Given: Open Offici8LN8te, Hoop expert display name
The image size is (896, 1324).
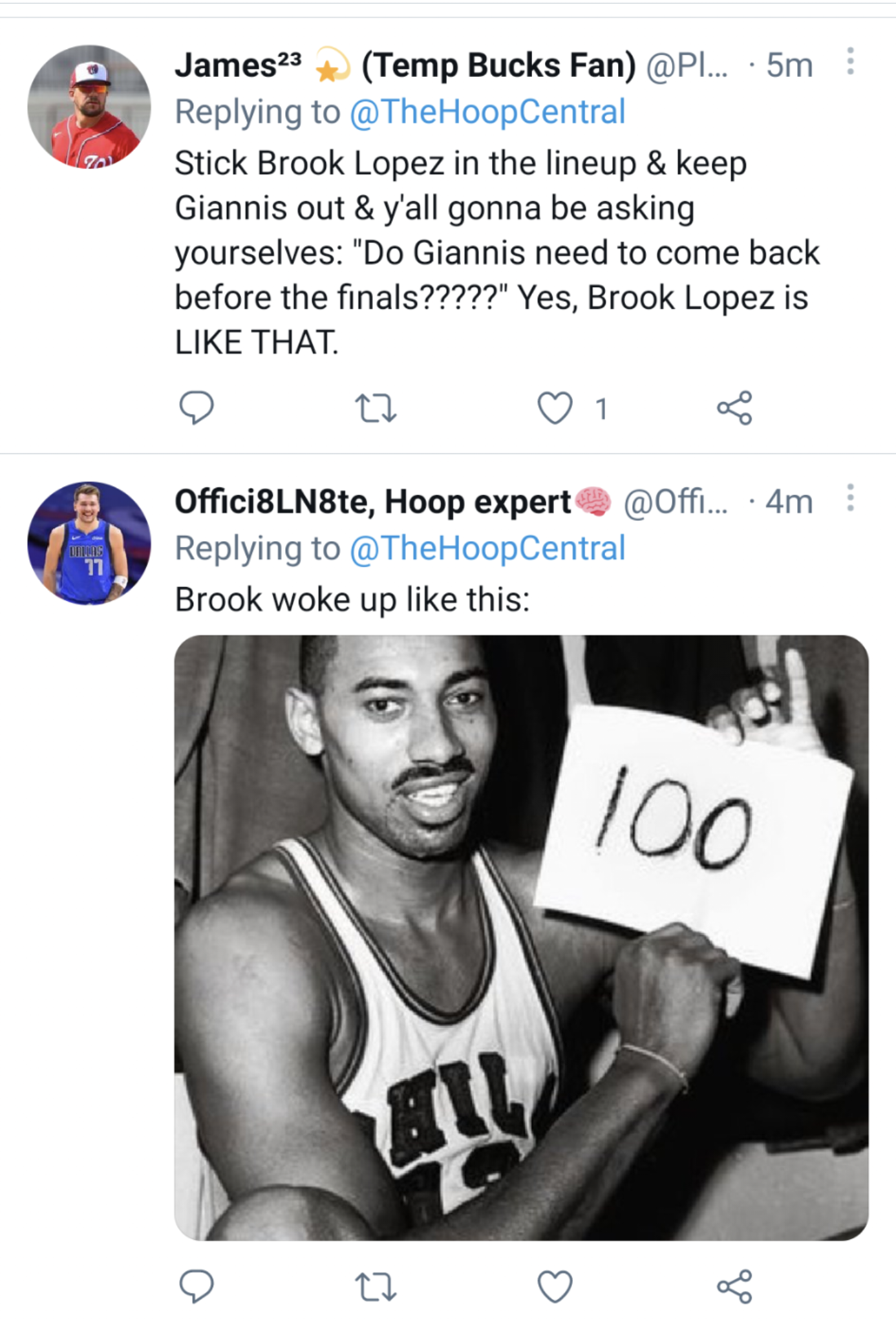Looking at the screenshot, I should pyautogui.click(x=372, y=502).
